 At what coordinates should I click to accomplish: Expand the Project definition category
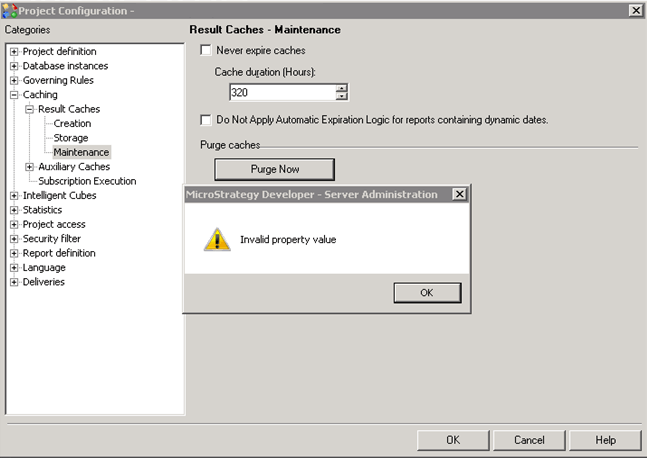point(14,52)
